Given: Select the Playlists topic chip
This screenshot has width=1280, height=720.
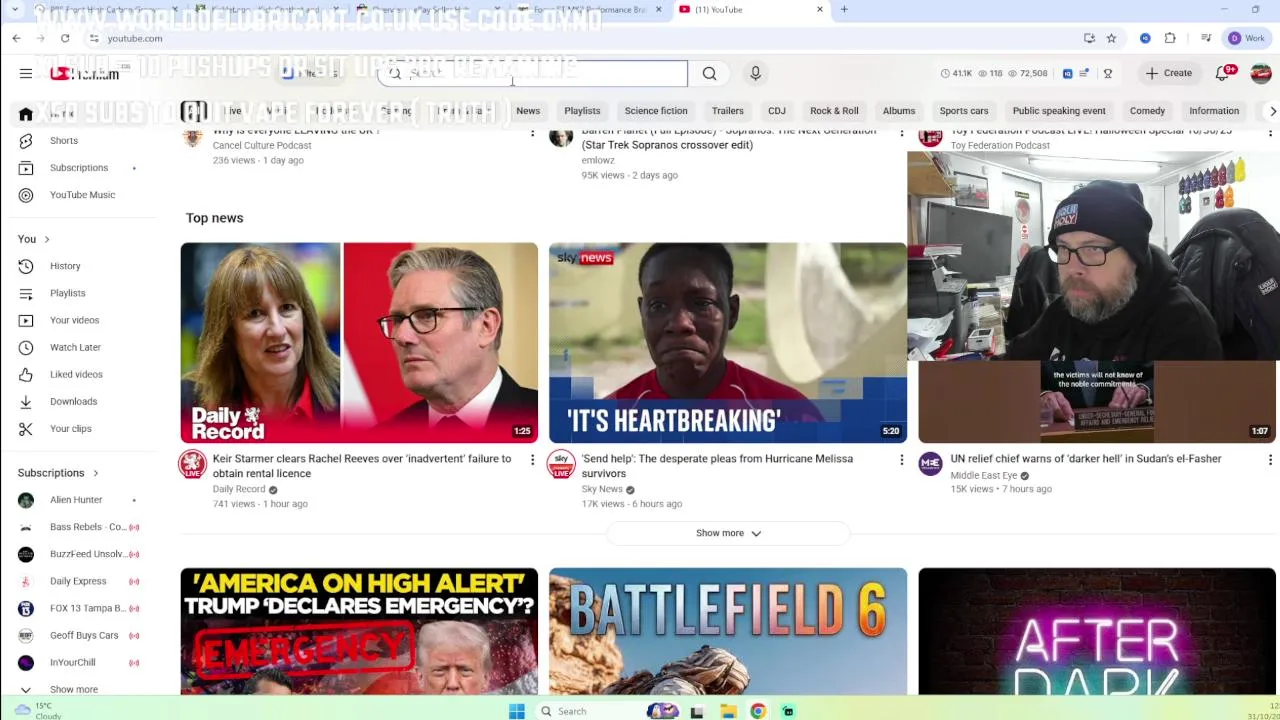Looking at the screenshot, I should [582, 111].
